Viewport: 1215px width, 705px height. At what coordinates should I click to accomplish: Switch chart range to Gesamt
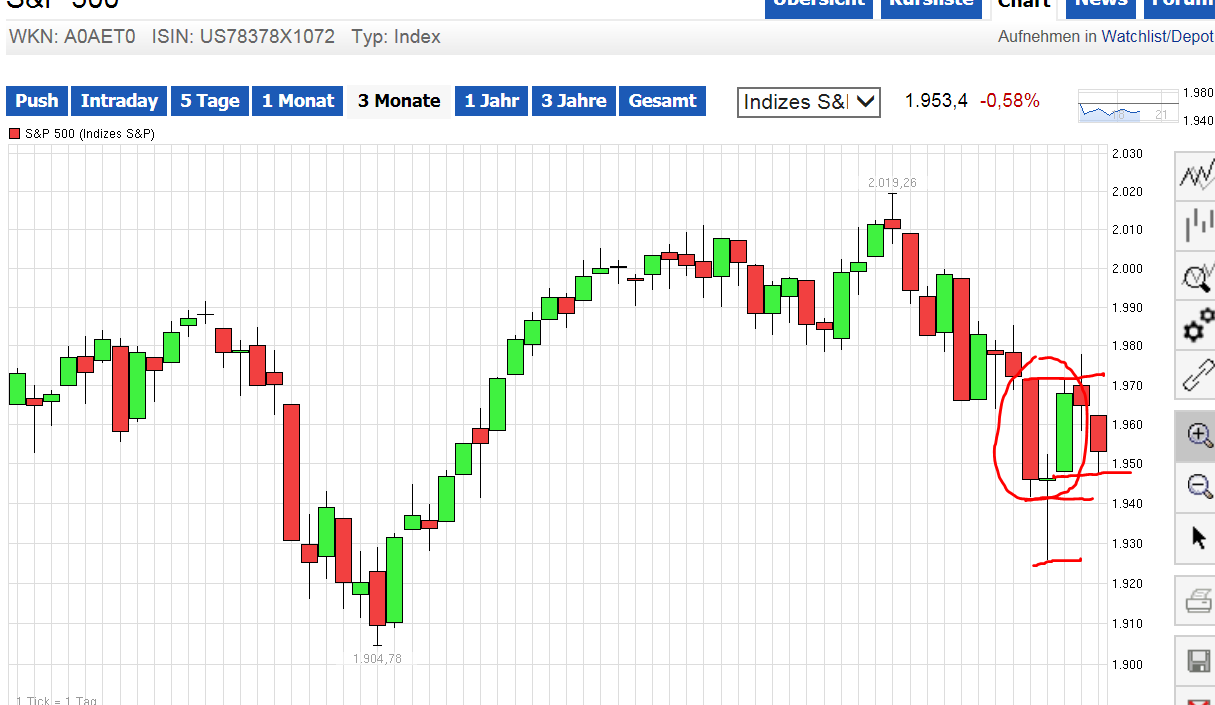[x=663, y=101]
